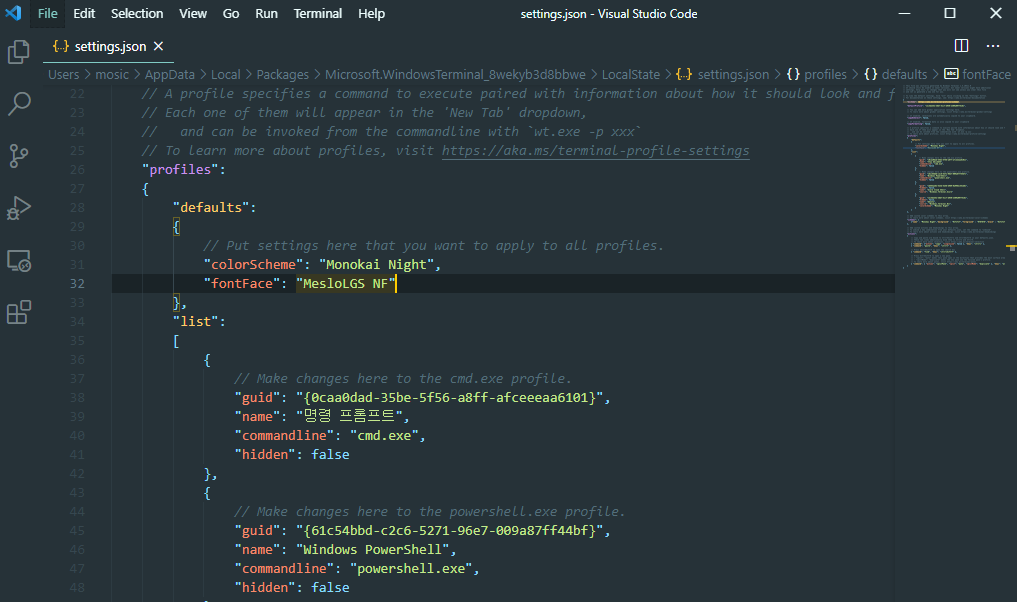Click the "list" key on line 34
Viewport: 1017px width, 602px height.
click(x=195, y=322)
